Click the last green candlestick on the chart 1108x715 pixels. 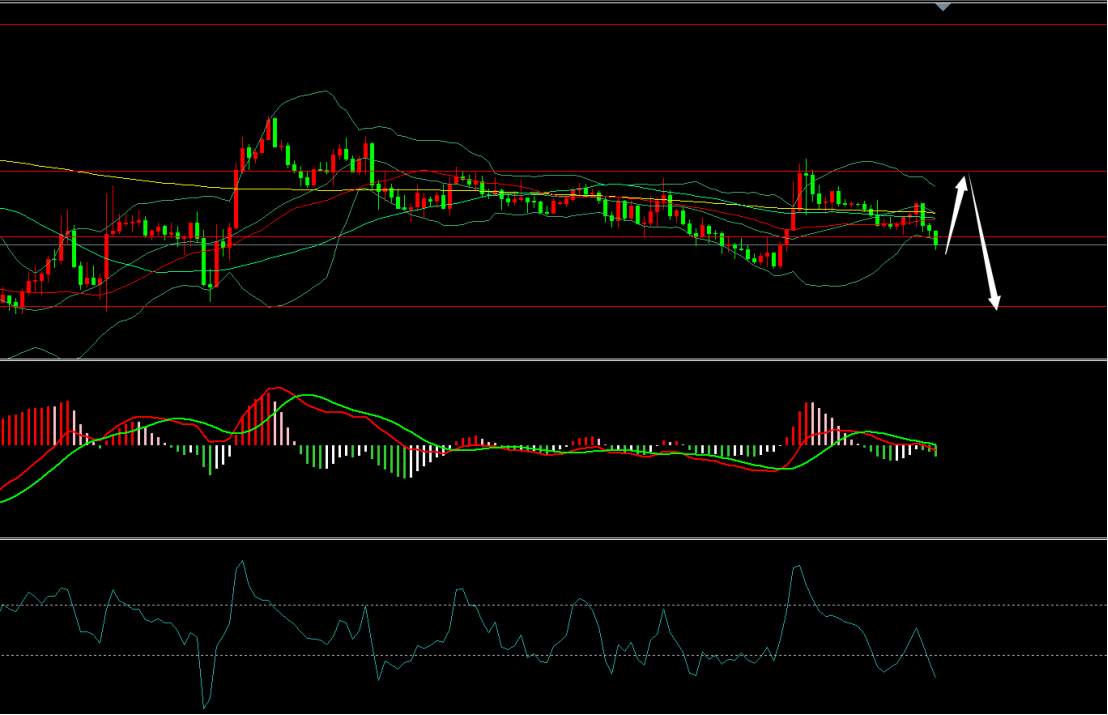coord(936,239)
